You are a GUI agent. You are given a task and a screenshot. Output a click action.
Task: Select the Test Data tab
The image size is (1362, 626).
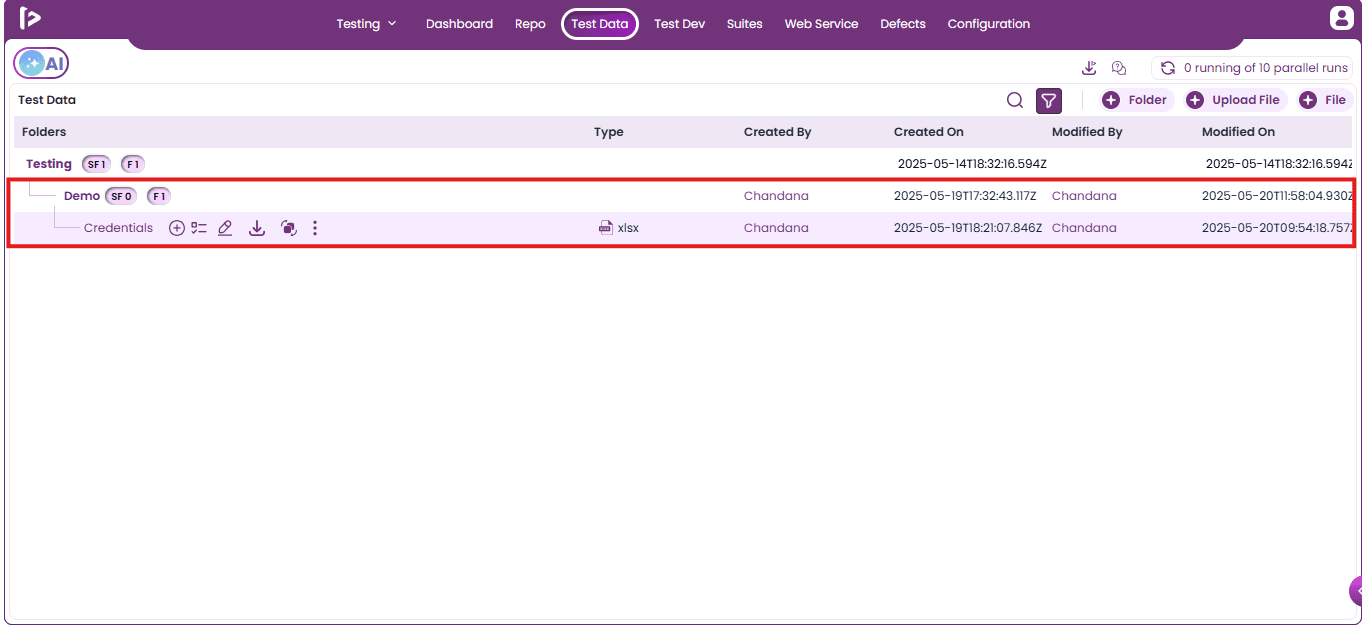(600, 24)
